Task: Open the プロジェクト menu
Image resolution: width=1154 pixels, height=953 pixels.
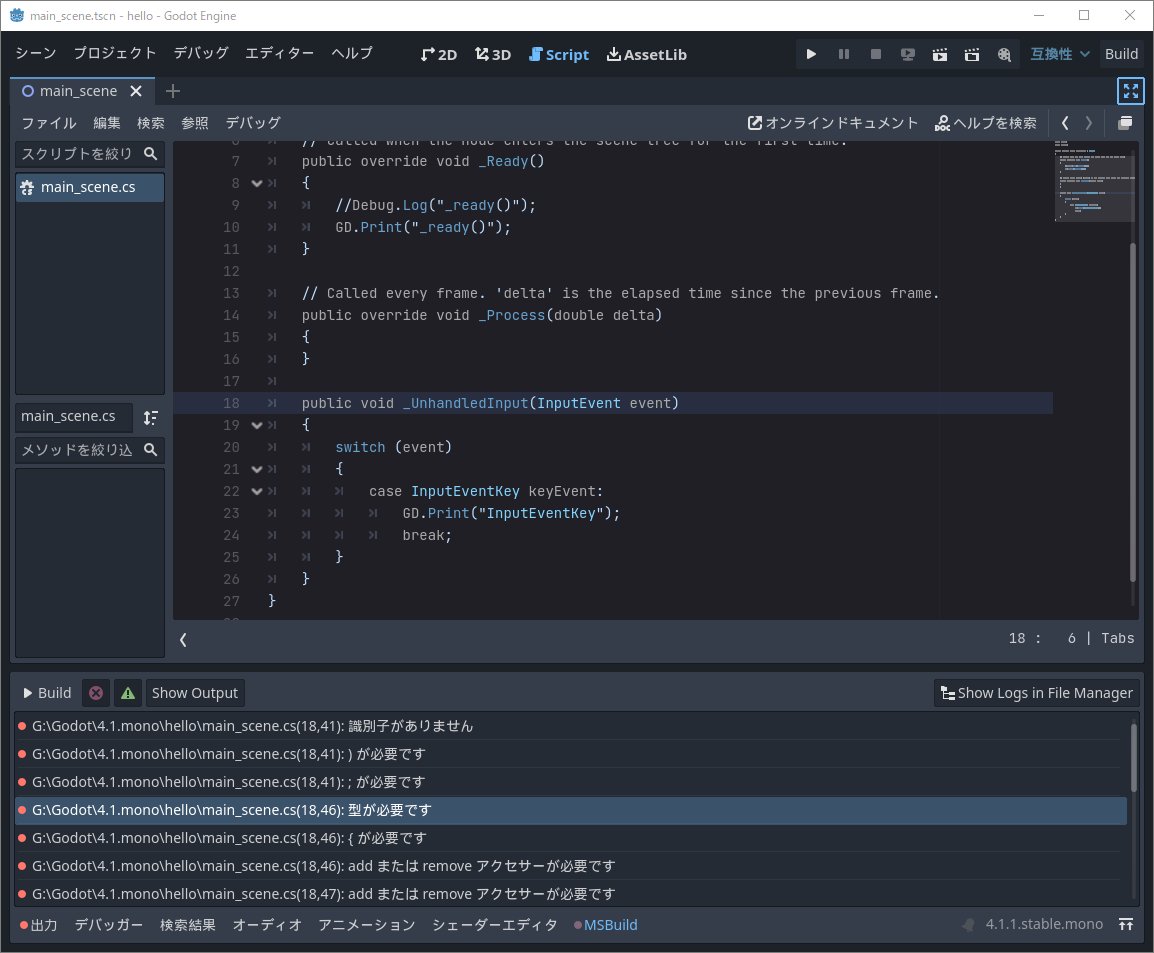Action: pos(115,53)
